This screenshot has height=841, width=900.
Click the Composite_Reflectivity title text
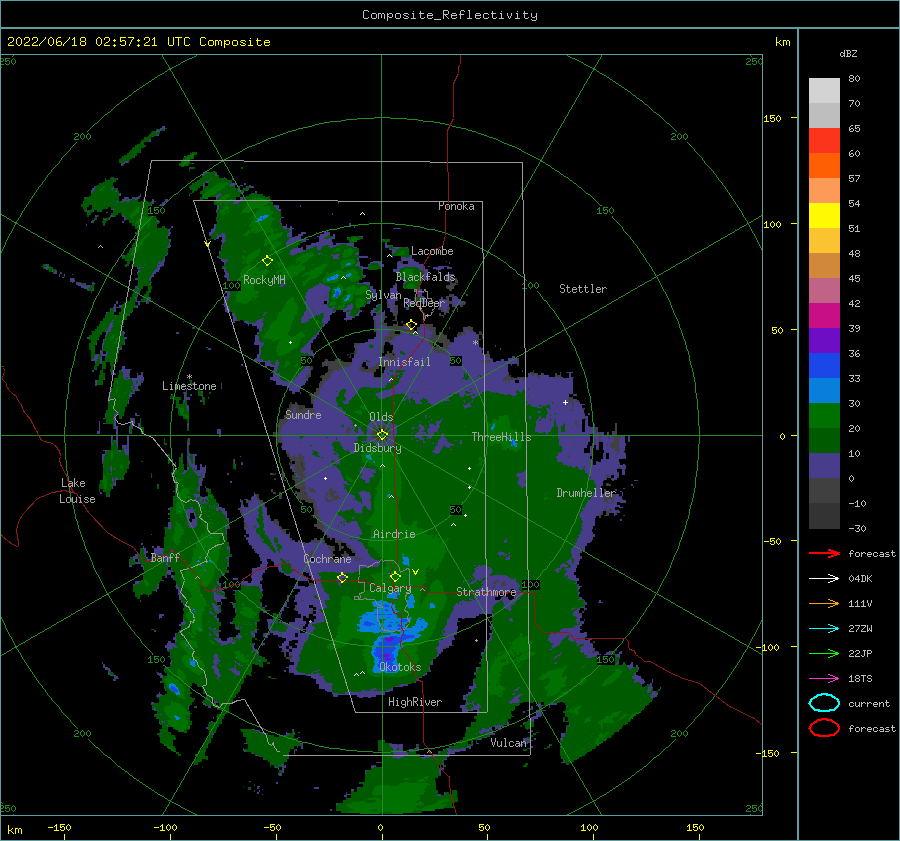[x=450, y=15]
